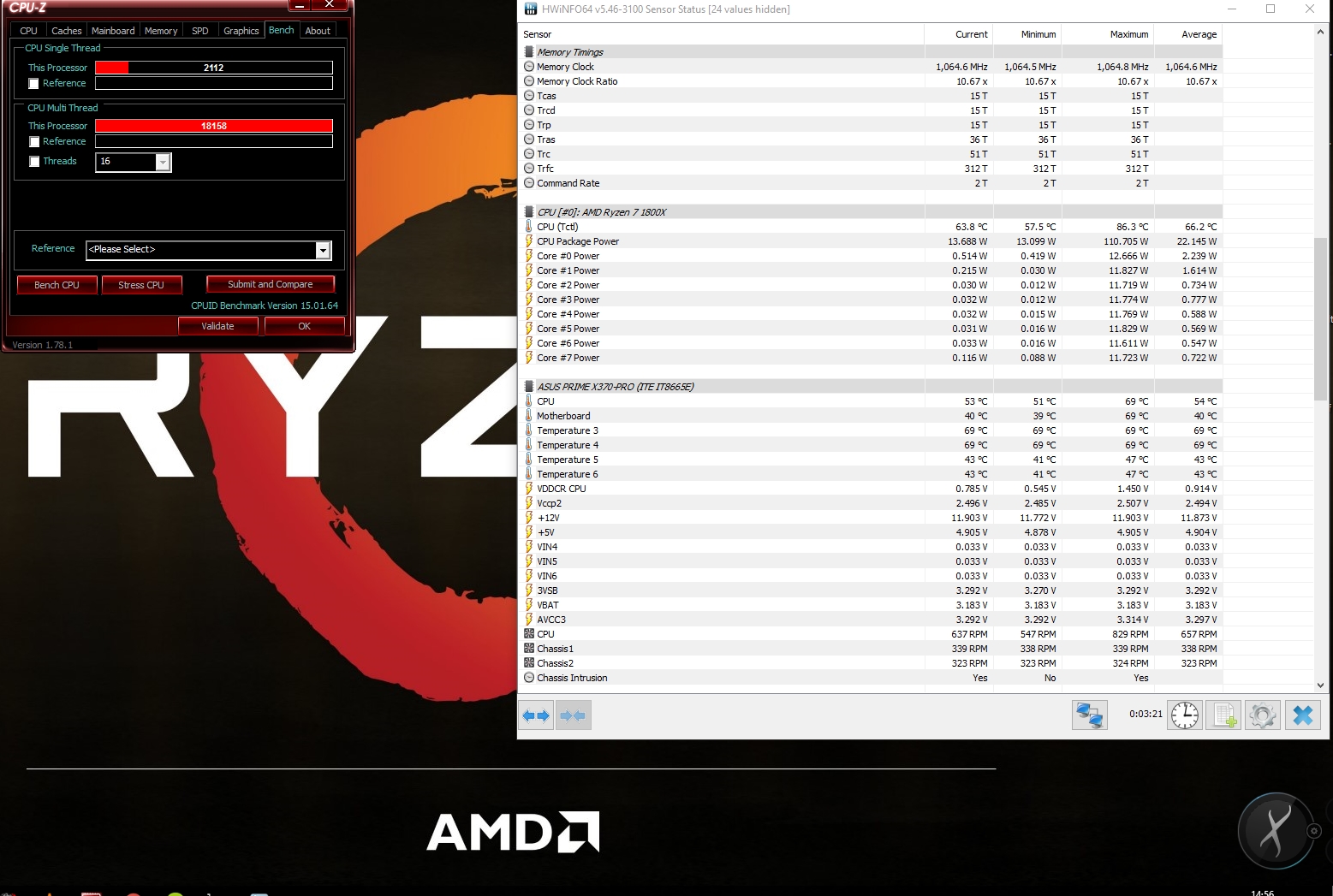This screenshot has height=896, width=1333.
Task: Click the thermometer icon beside Motherboard
Action: point(529,416)
